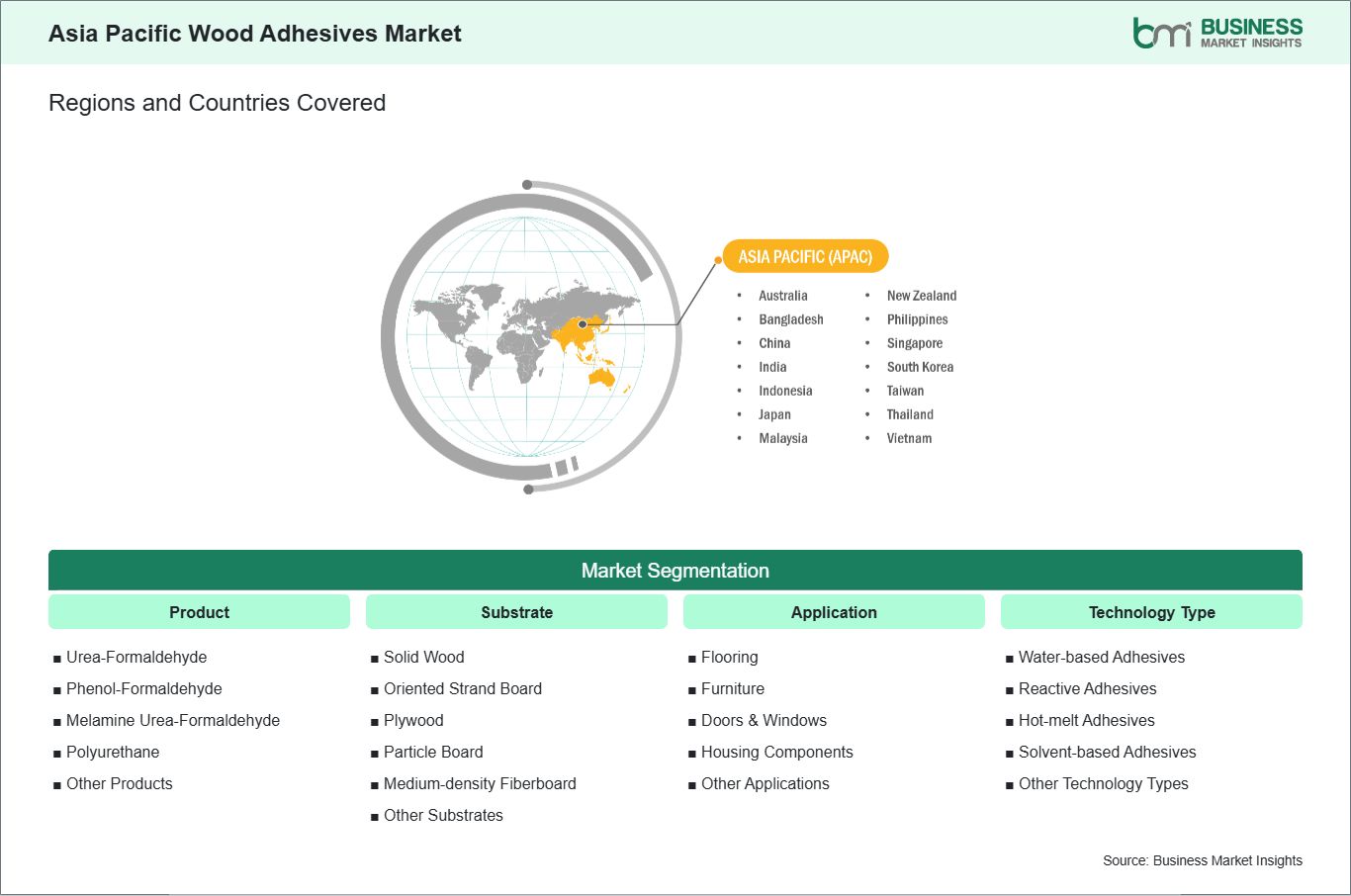Click 'Phenol-Formaldehyde' under Product
1351x896 pixels.
point(144,688)
